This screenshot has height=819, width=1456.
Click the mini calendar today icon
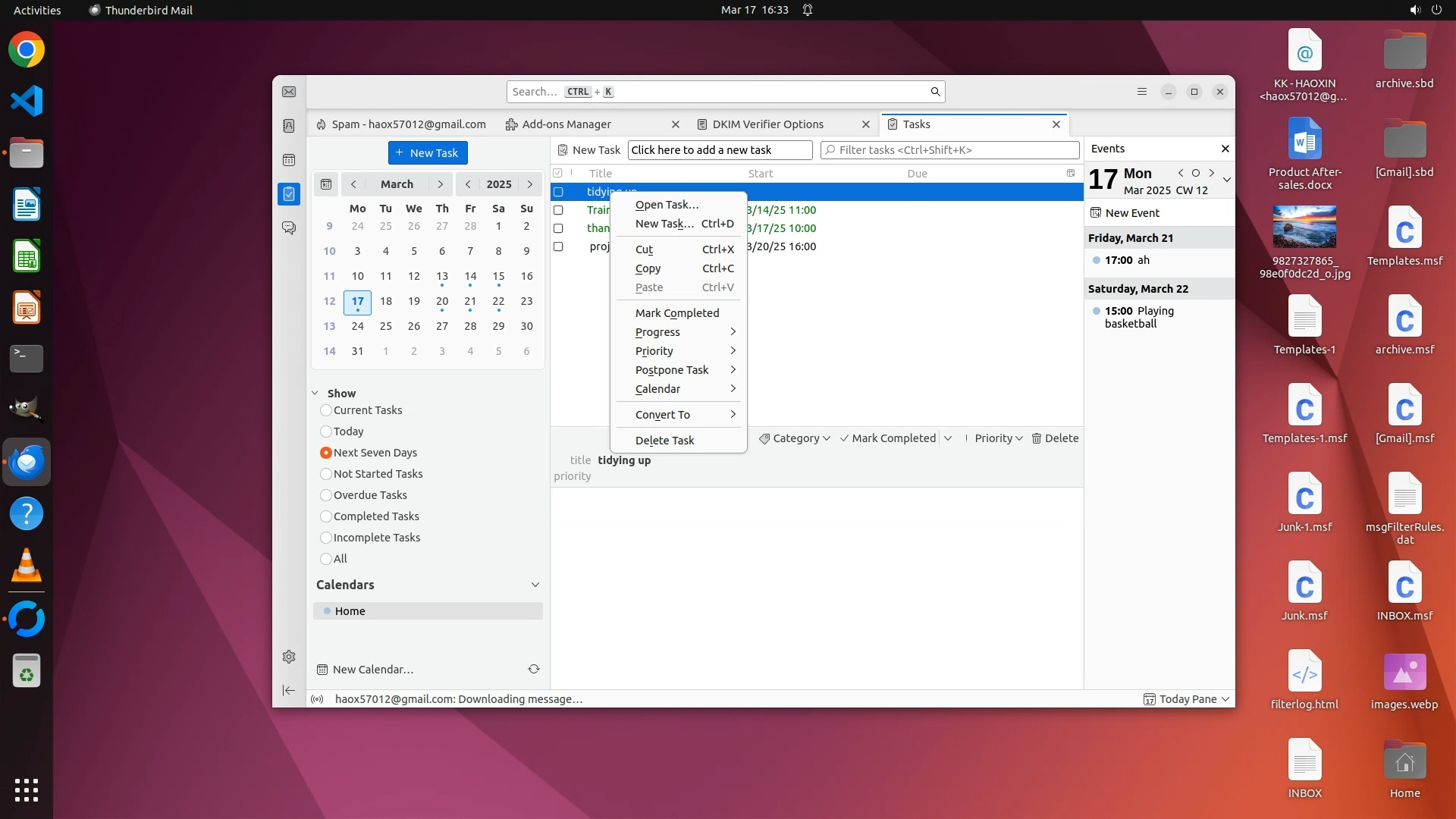[326, 184]
